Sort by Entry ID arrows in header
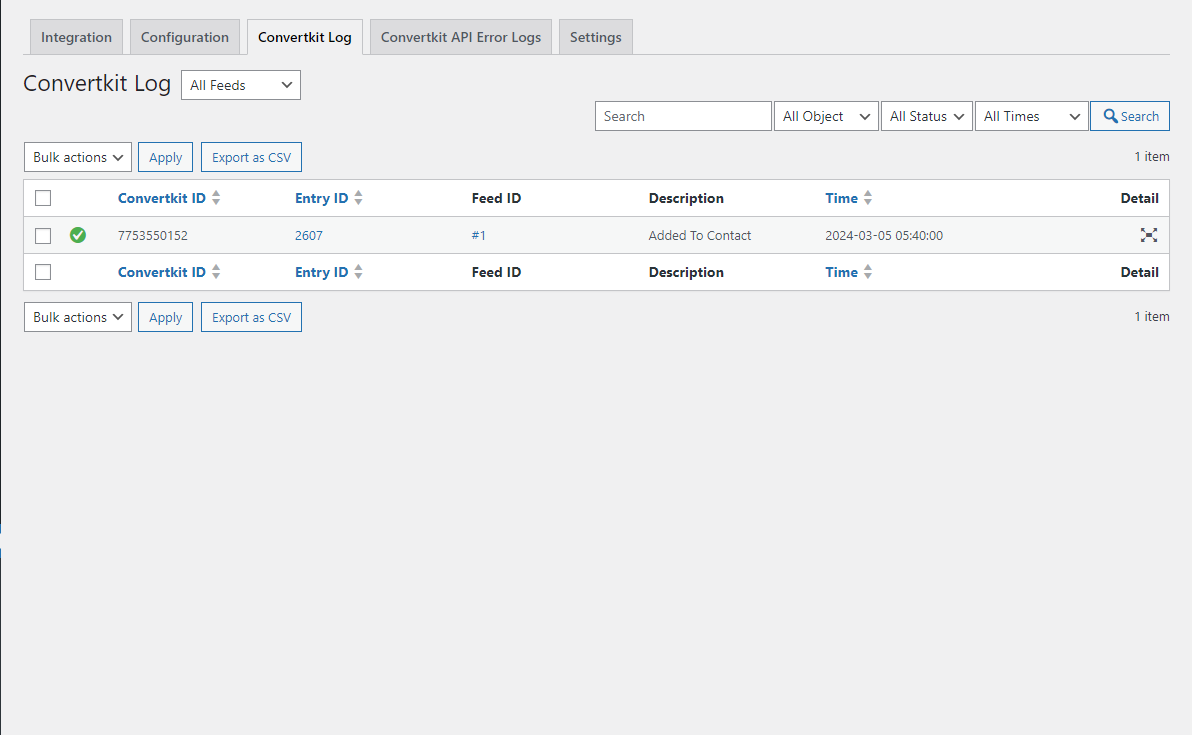 point(359,198)
